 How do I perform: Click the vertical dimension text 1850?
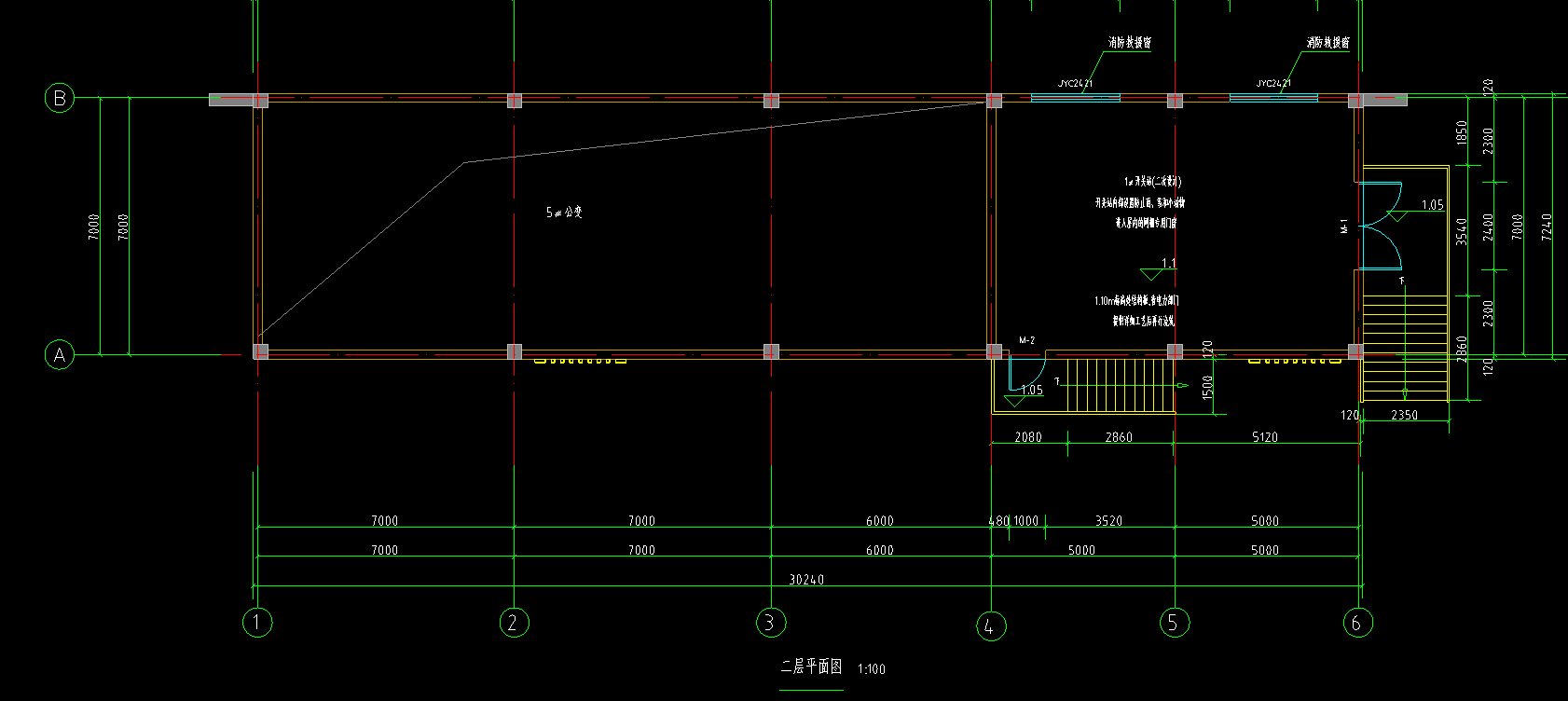[1462, 132]
